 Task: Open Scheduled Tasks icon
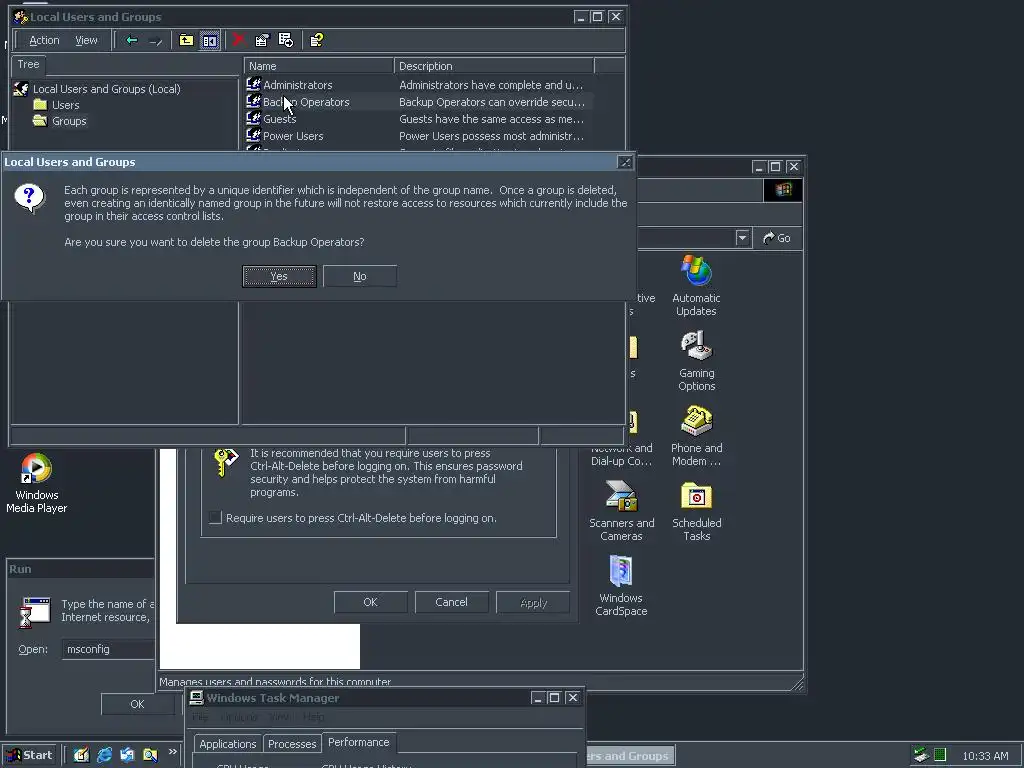pos(696,511)
